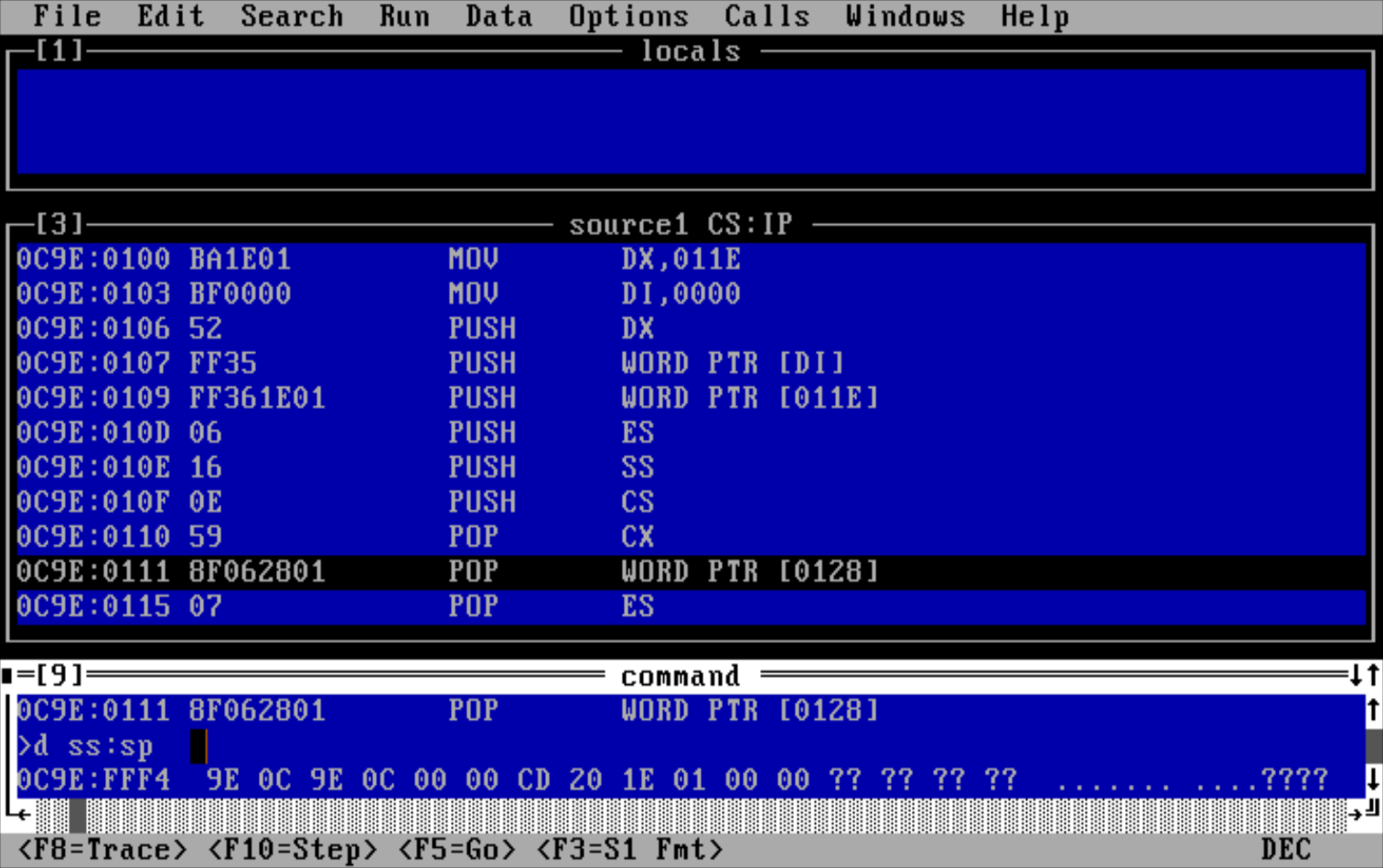
Task: Open the Windows menu
Action: click(x=906, y=16)
